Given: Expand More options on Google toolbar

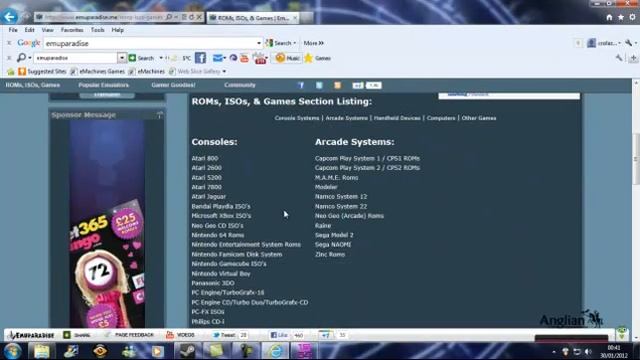Looking at the screenshot, I should pyautogui.click(x=313, y=43).
